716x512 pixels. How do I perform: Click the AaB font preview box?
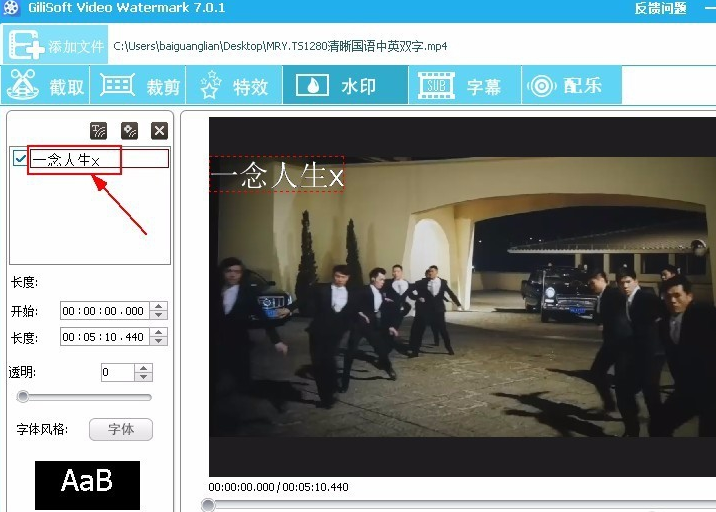[x=87, y=485]
